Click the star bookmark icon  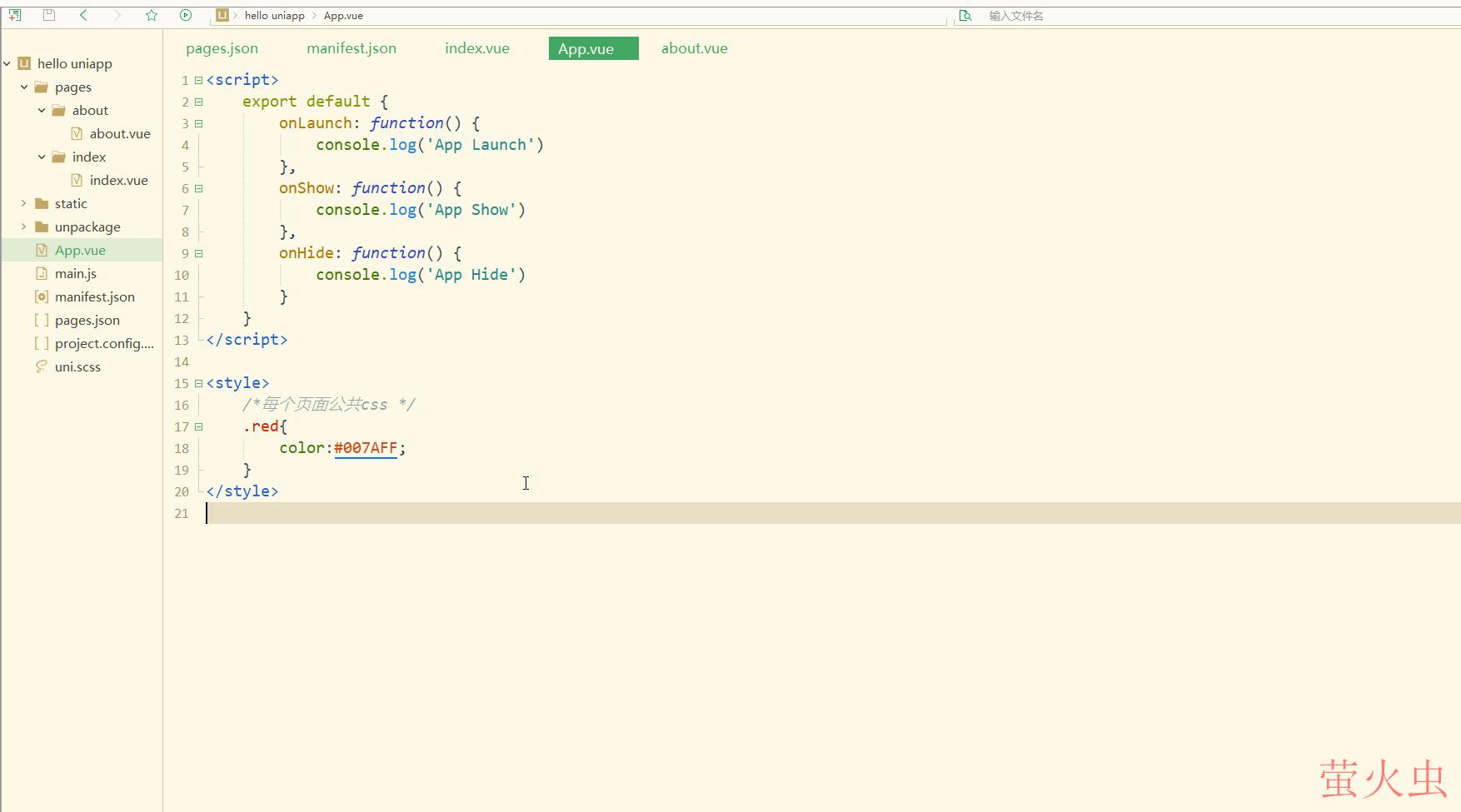click(152, 15)
